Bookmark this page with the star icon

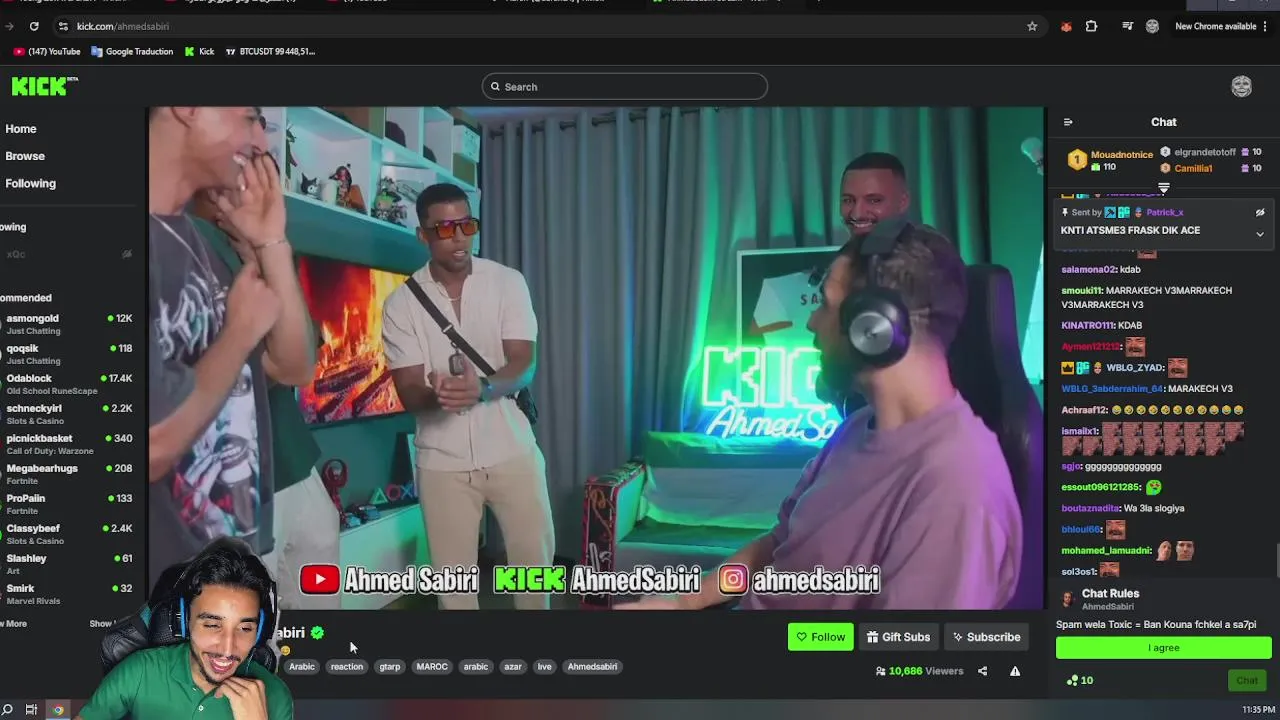pos(1032,26)
